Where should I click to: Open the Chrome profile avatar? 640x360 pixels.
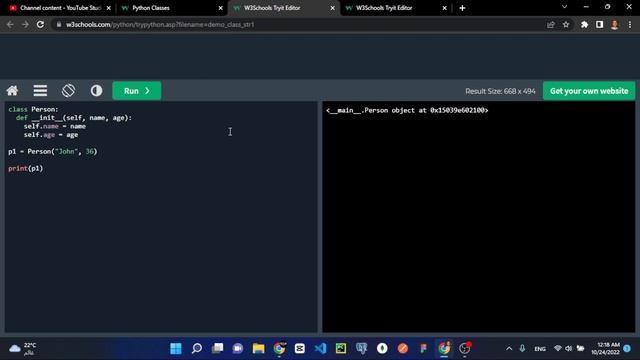click(614, 24)
